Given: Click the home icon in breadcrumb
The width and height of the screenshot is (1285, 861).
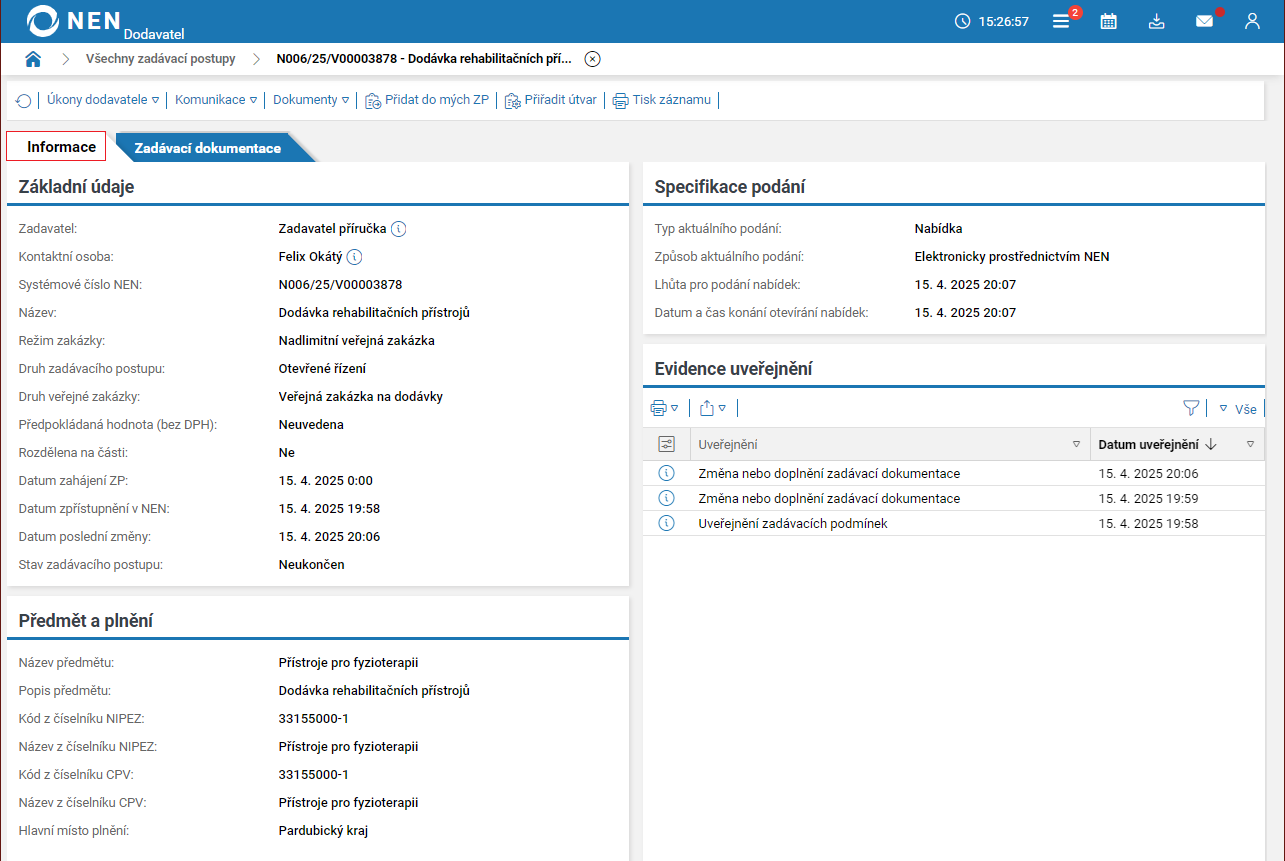Looking at the screenshot, I should pyautogui.click(x=33, y=59).
